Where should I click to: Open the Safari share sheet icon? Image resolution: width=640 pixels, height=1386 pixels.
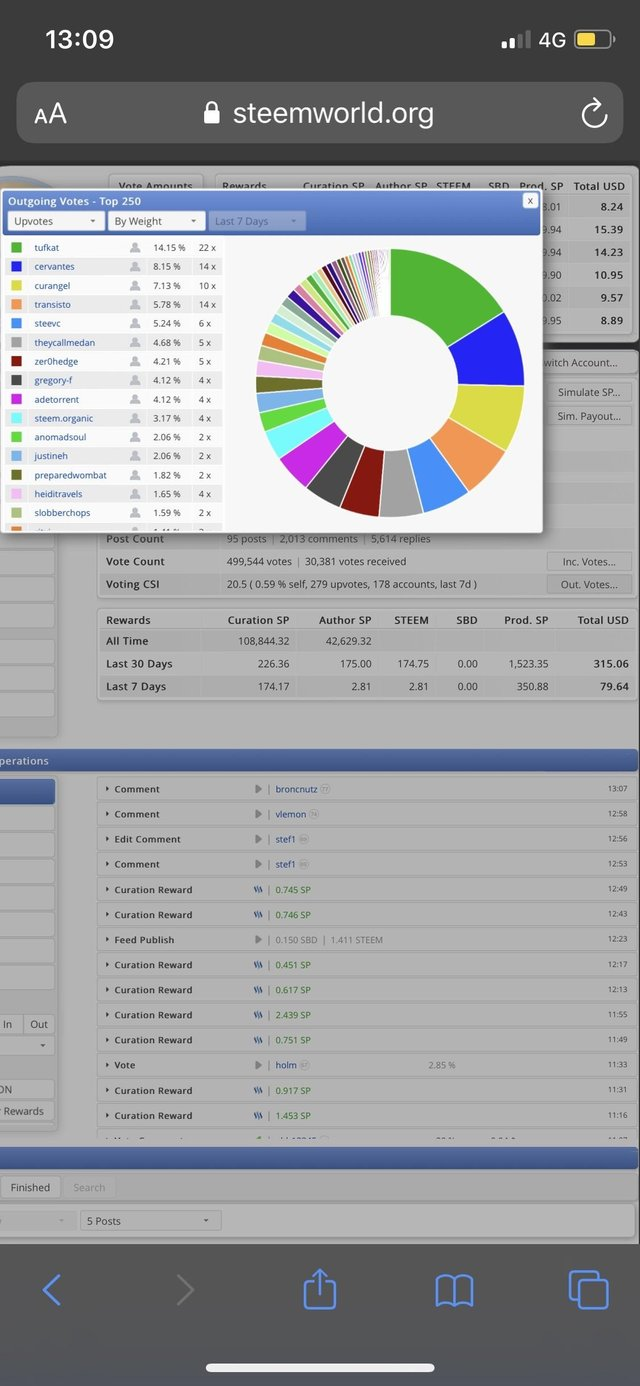pyautogui.click(x=320, y=1288)
